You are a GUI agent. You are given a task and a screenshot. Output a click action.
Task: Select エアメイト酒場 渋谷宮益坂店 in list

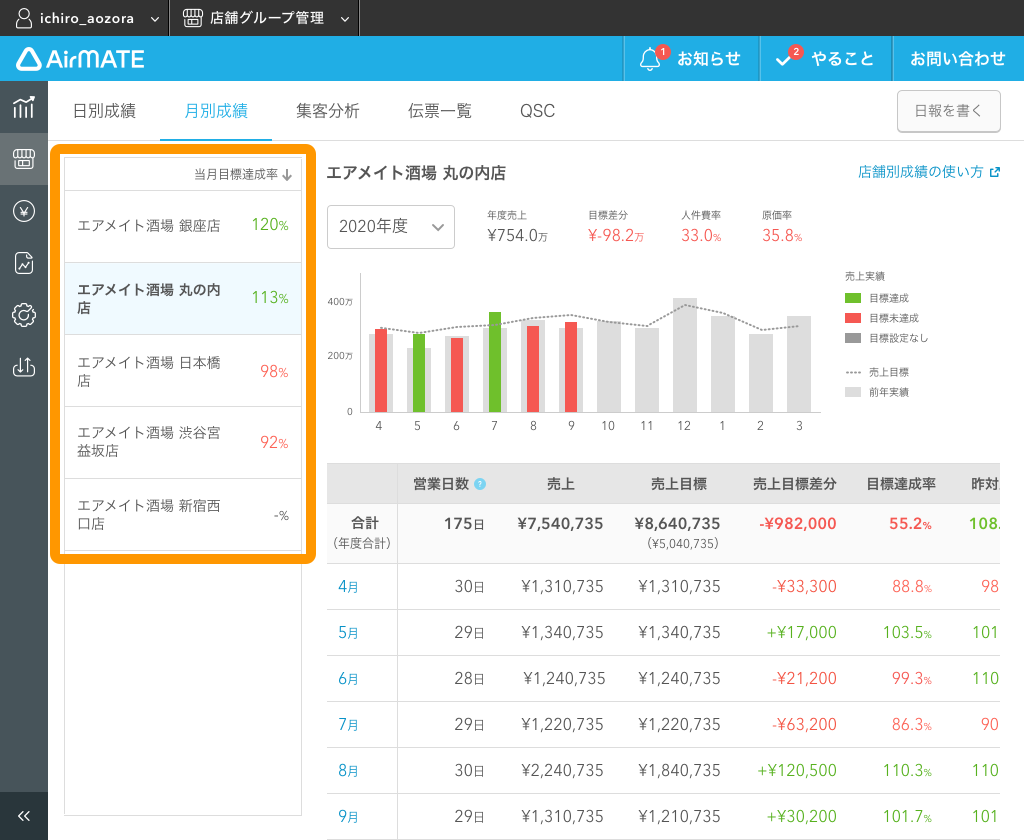[183, 443]
